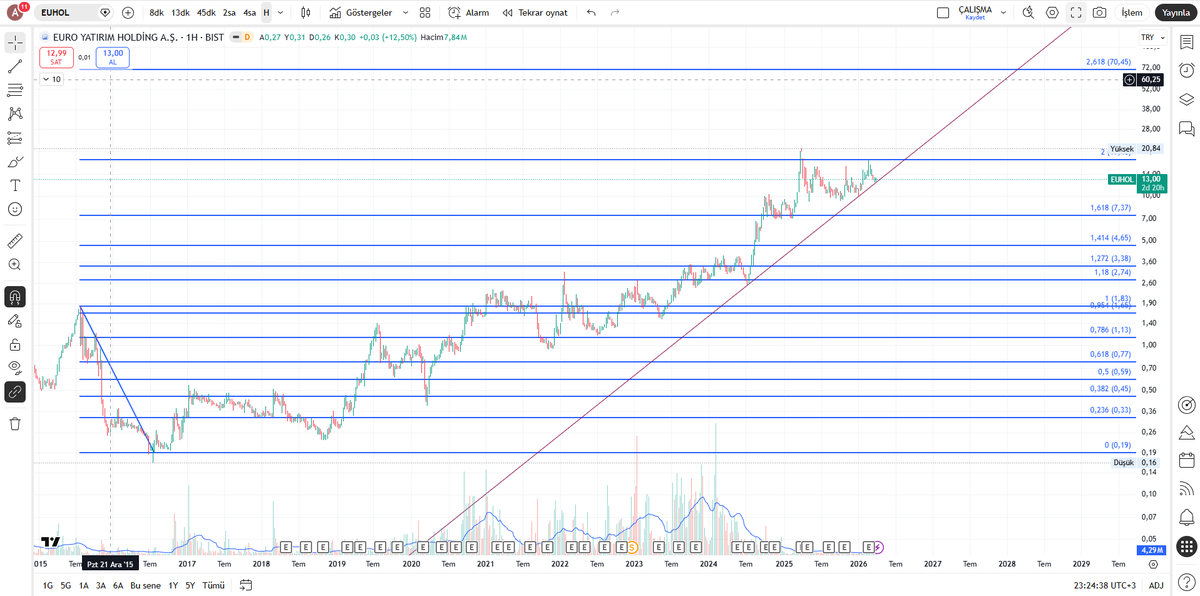Toggle the layout select checkbox square
Screen dimensions: 1200x596
click(x=942, y=13)
